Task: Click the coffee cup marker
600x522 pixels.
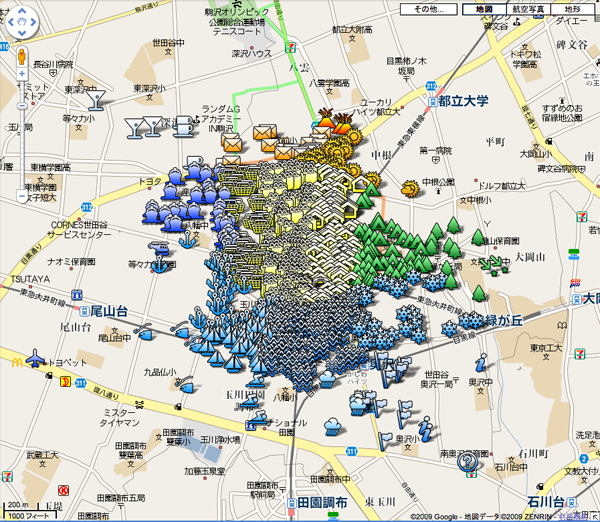Action: click(184, 125)
